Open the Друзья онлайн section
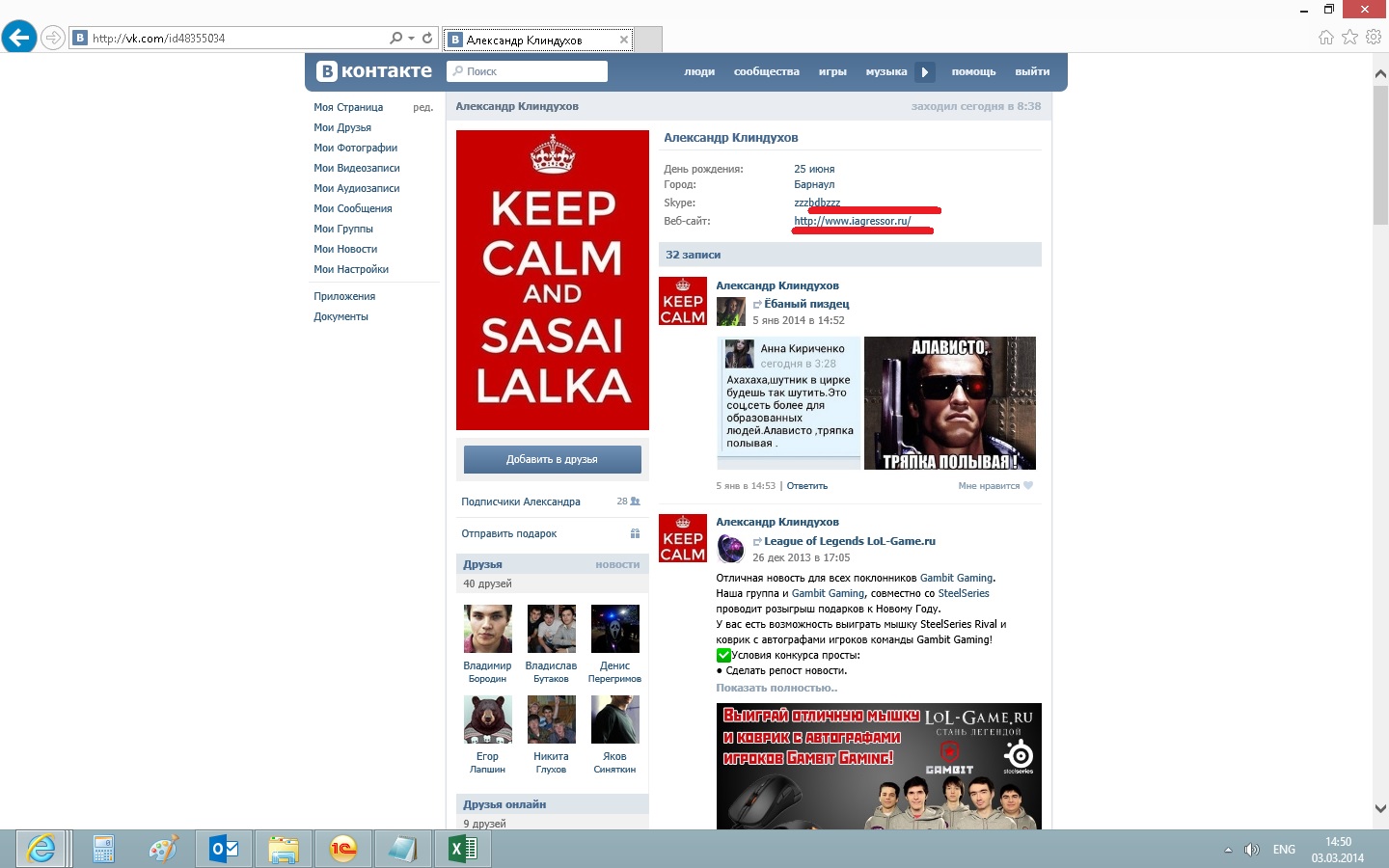 pos(504,804)
